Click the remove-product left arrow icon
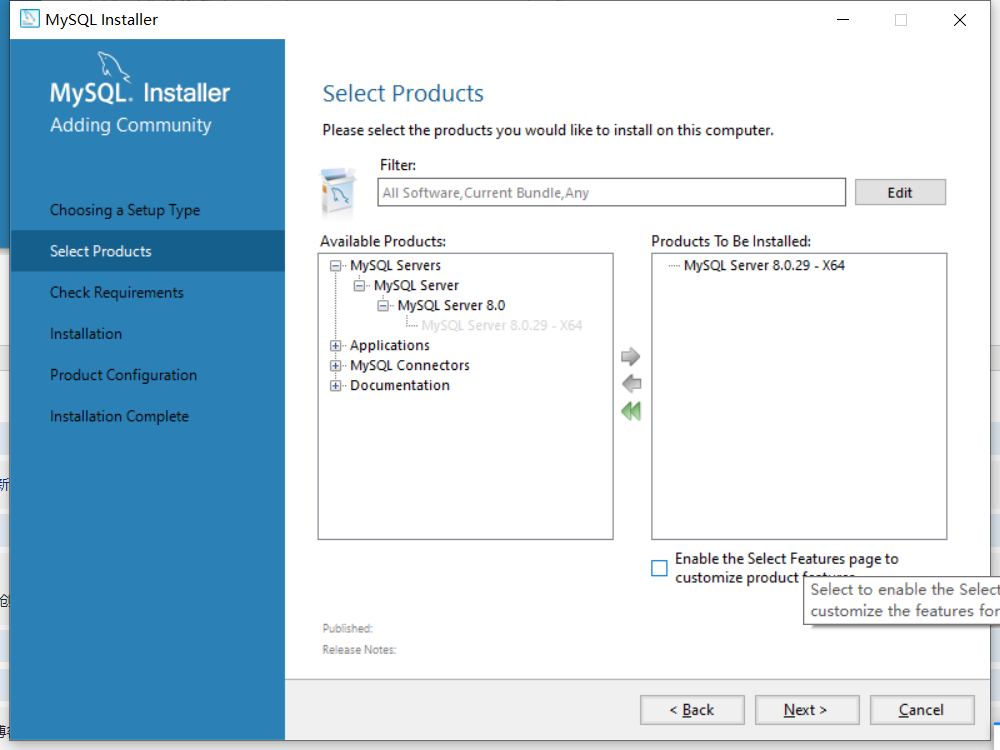The image size is (1000, 750). [631, 384]
